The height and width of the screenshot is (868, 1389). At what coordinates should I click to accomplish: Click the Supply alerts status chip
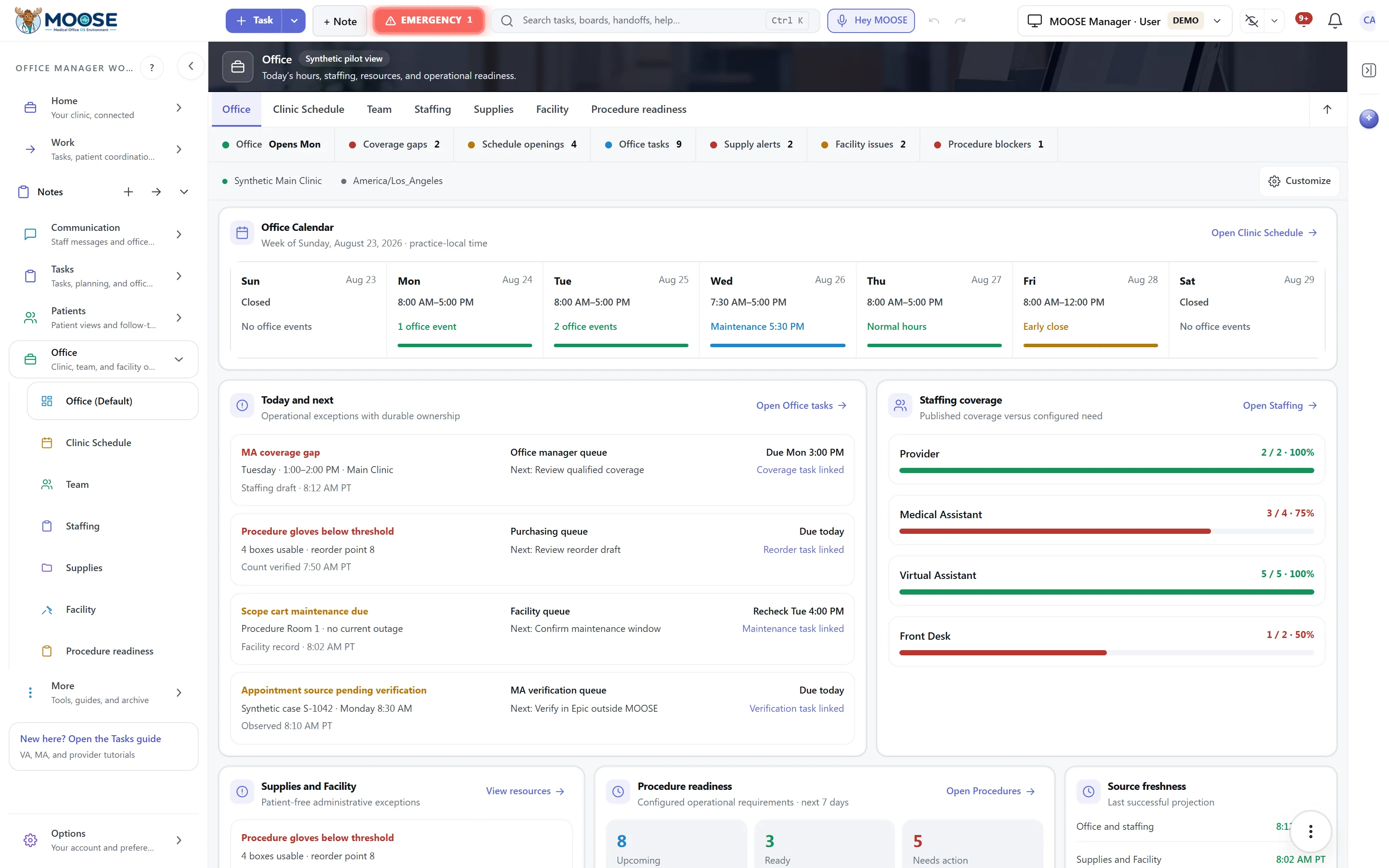[751, 144]
